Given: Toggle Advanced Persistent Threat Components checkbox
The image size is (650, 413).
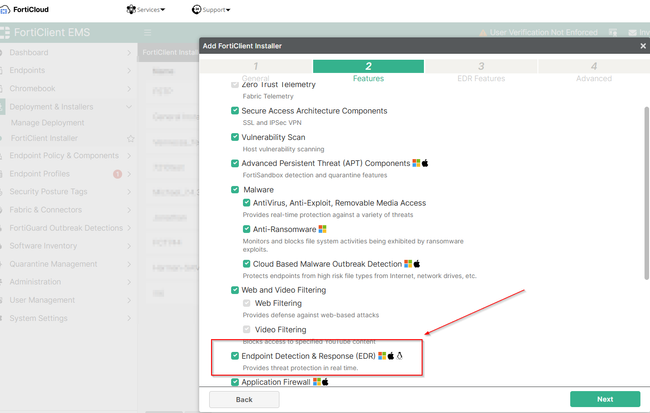Looking at the screenshot, I should (x=235, y=163).
